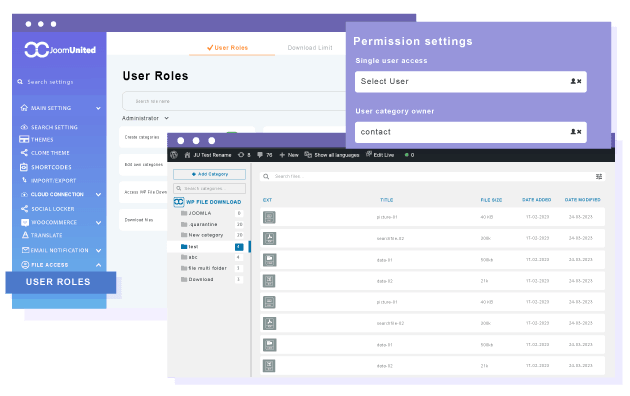The width and height of the screenshot is (630, 396).
Task: Click the File Access user icon
Action: 25,265
